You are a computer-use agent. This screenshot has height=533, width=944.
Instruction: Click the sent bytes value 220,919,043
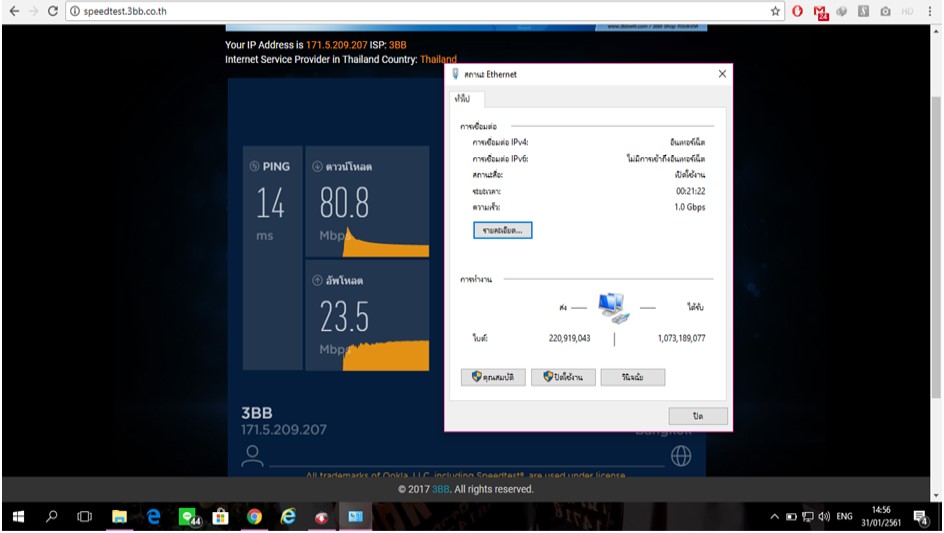(569, 338)
